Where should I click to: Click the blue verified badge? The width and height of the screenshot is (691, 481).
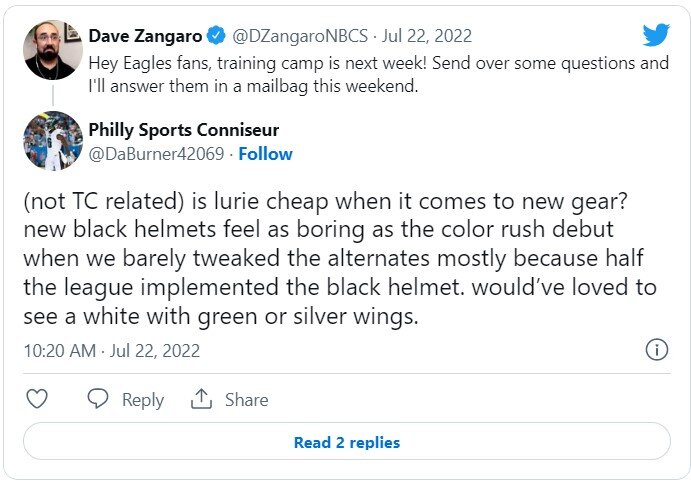coord(216,37)
